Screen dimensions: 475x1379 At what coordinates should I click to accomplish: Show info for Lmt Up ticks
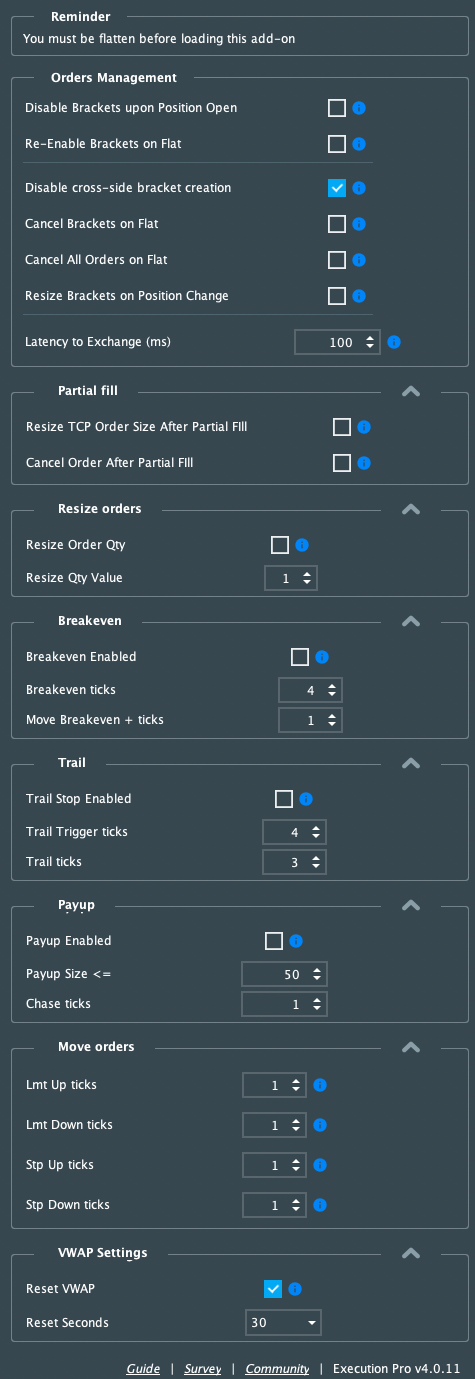[x=320, y=1085]
